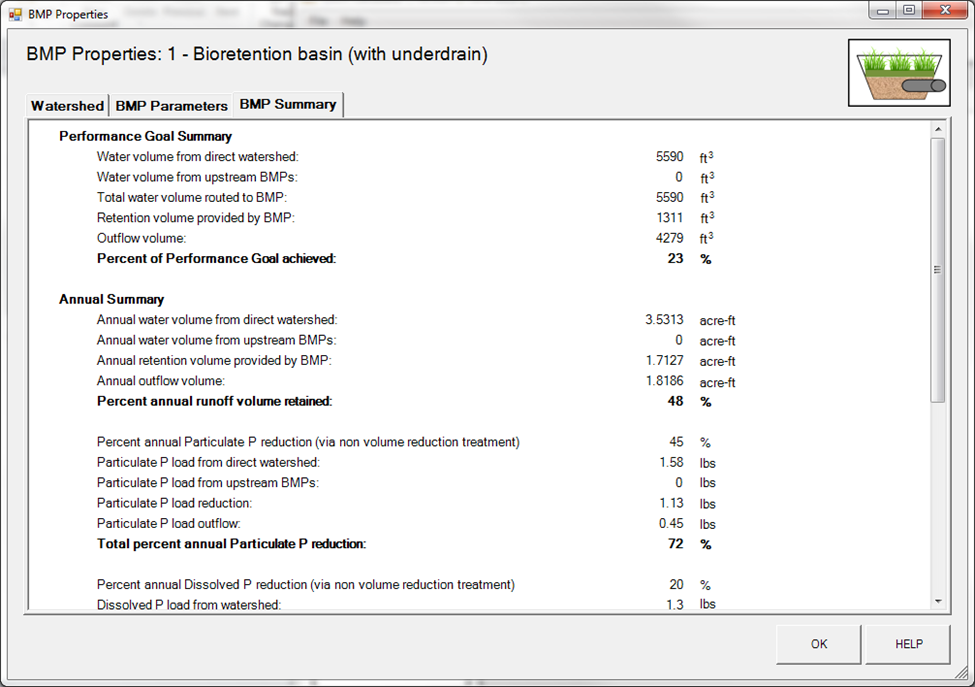
Task: Click 'Total water volume routed to BMP:' label
Action: [x=192, y=198]
